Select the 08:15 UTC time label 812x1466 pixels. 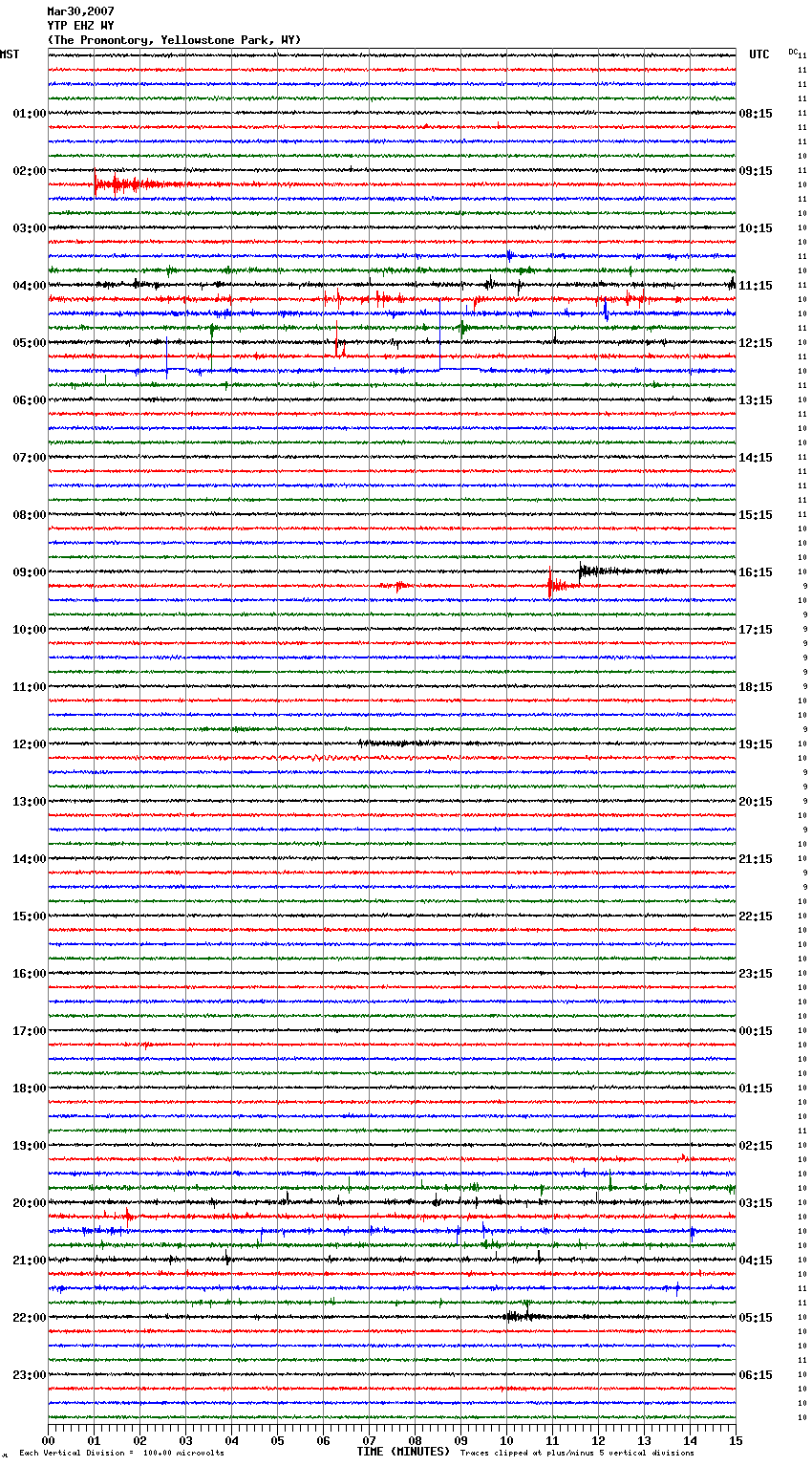click(755, 114)
